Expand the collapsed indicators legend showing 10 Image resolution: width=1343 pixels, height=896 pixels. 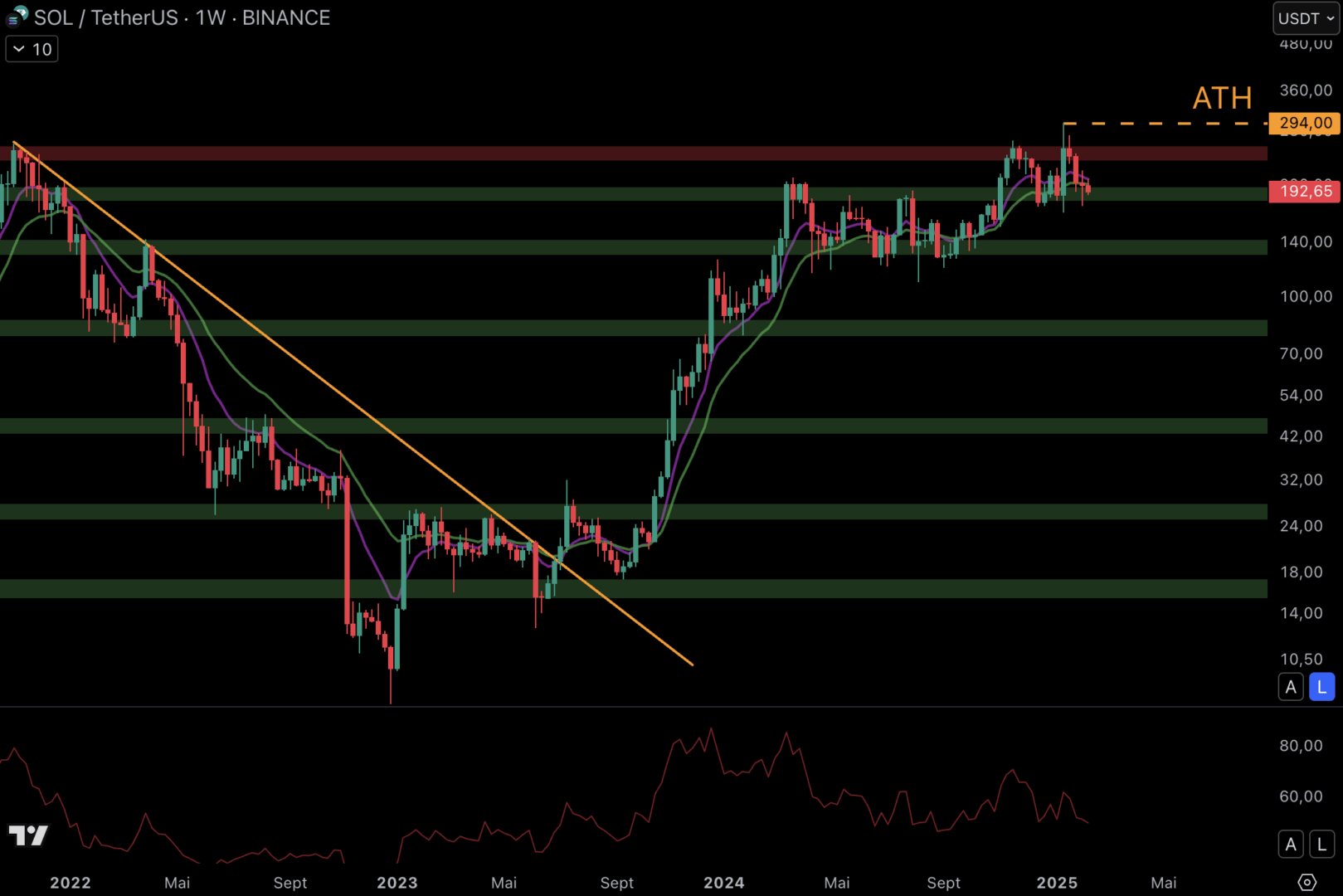32,50
